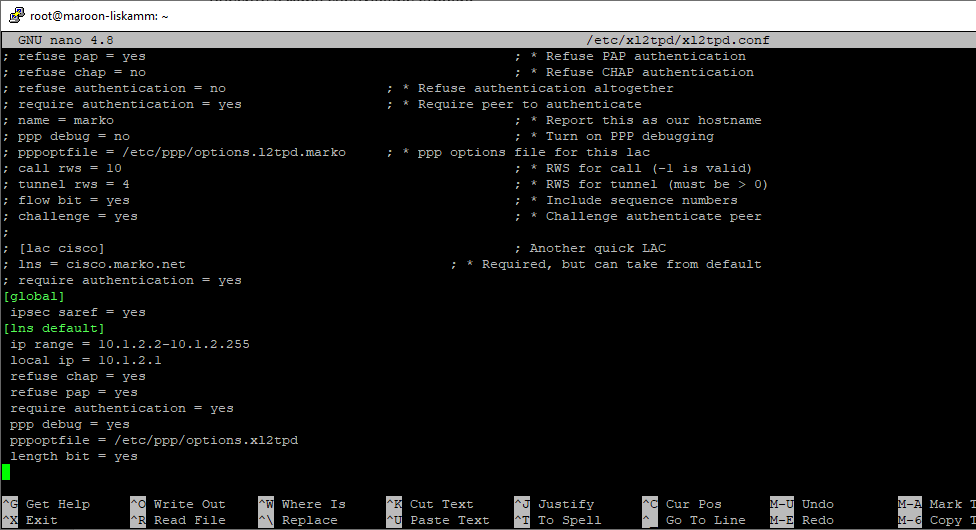Click the local ip = 10.1.2.1 line
This screenshot has width=976, height=530.
86,361
